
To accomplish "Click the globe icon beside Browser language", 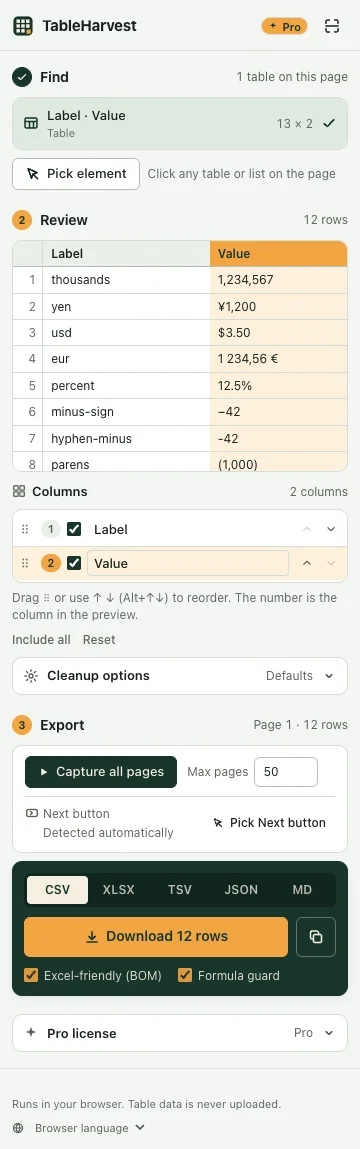I will coord(18,1128).
